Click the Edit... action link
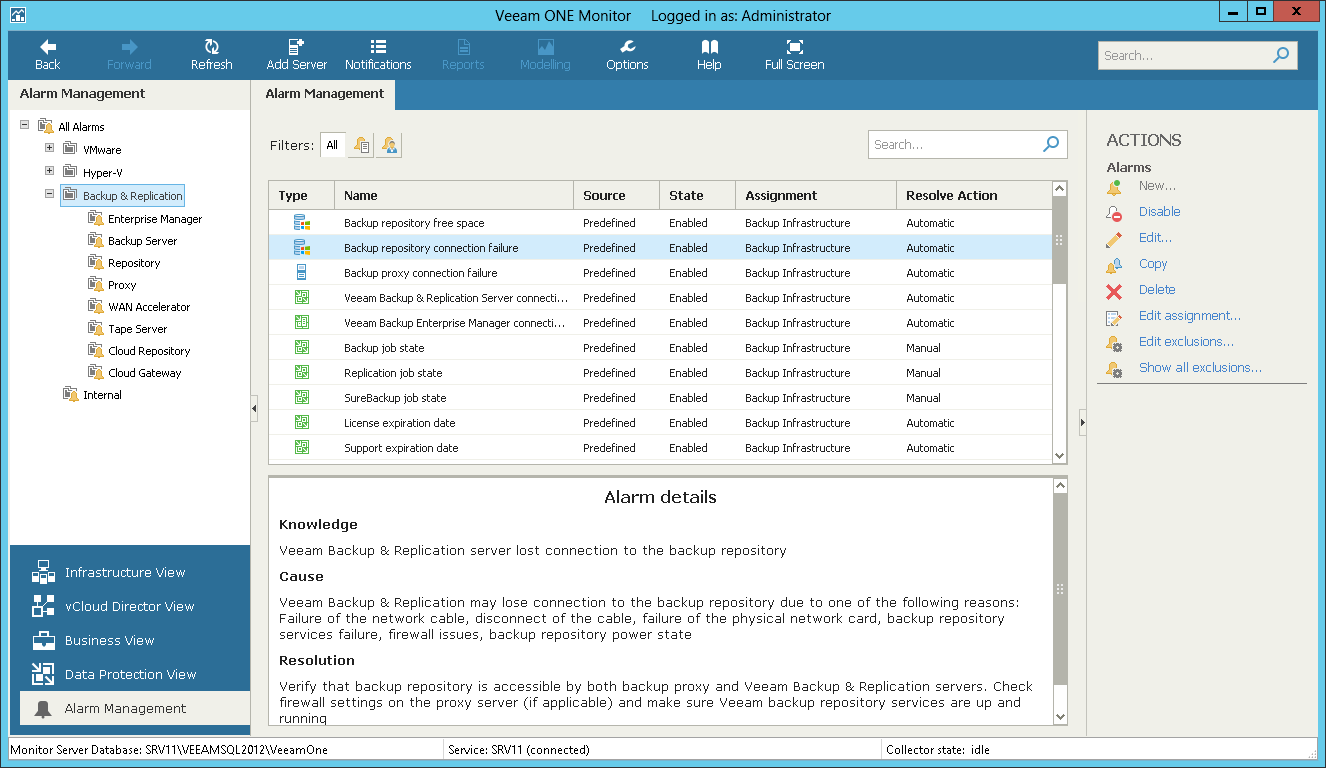The width and height of the screenshot is (1326, 768). [1155, 238]
